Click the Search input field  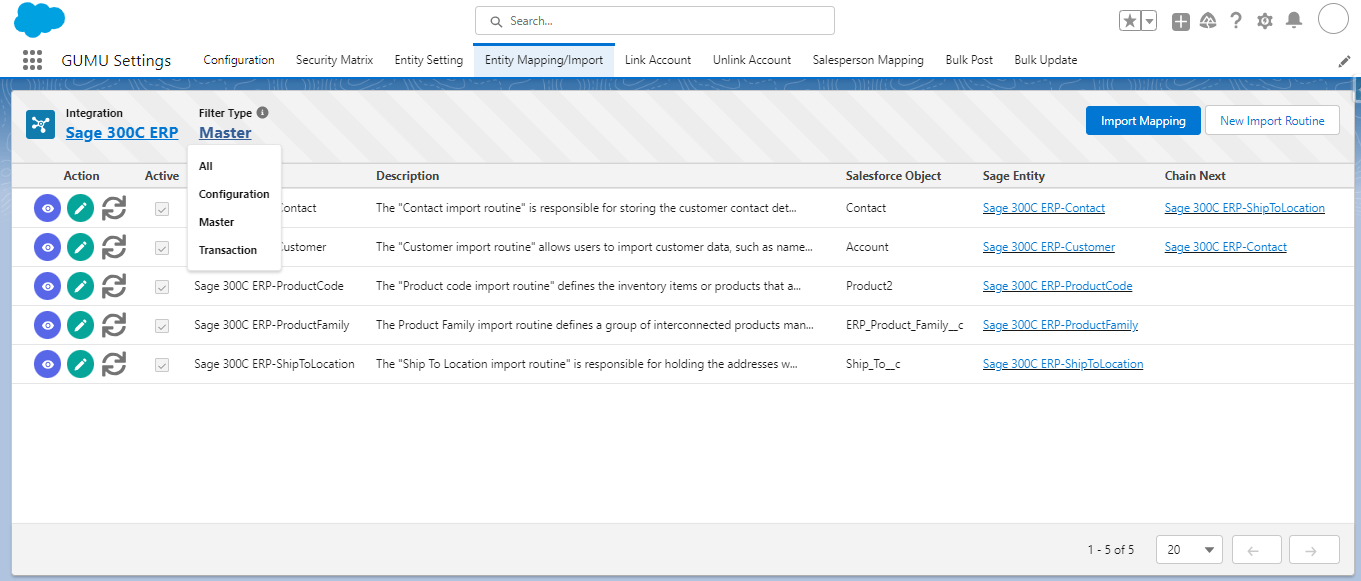point(655,21)
